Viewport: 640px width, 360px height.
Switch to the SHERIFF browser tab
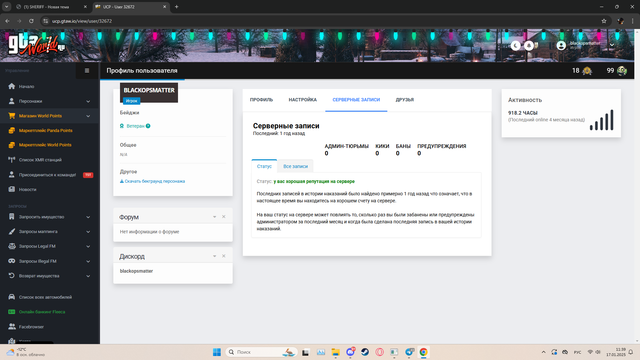pos(51,7)
